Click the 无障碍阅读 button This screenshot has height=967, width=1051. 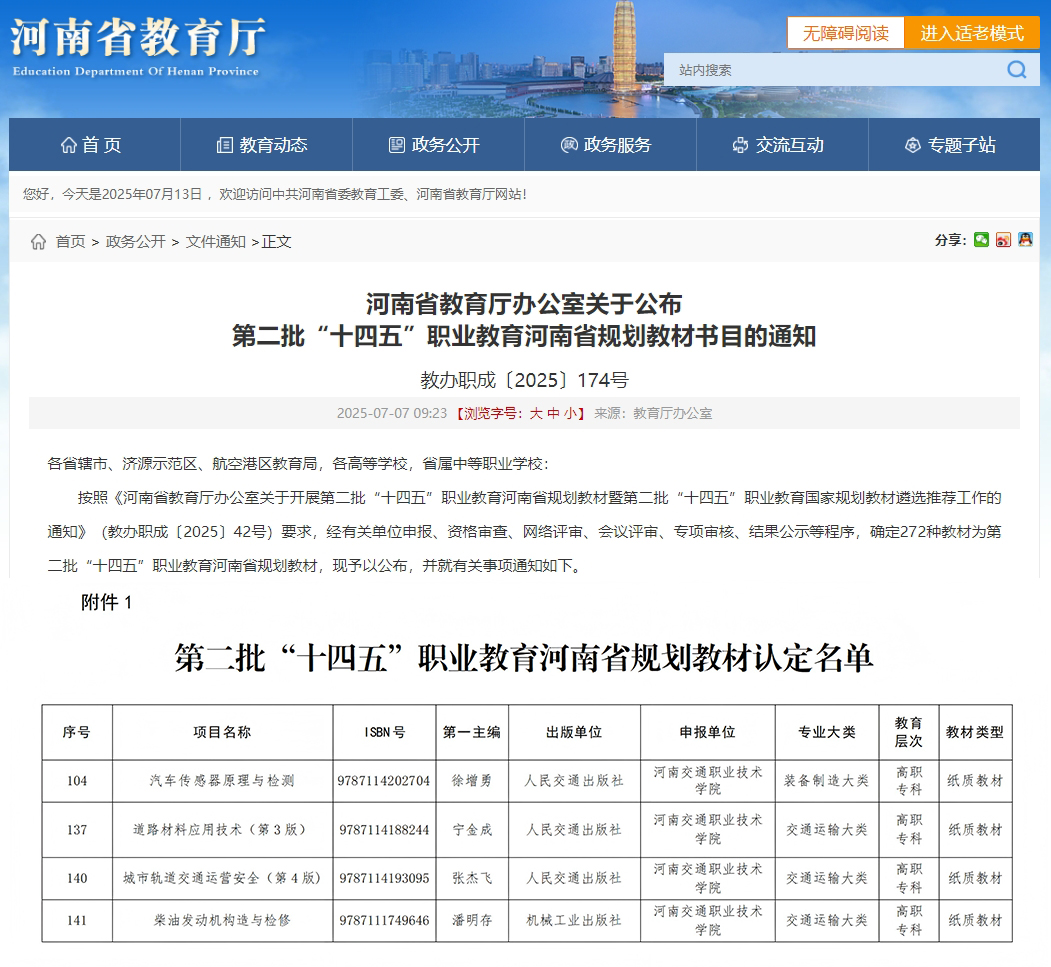845,33
